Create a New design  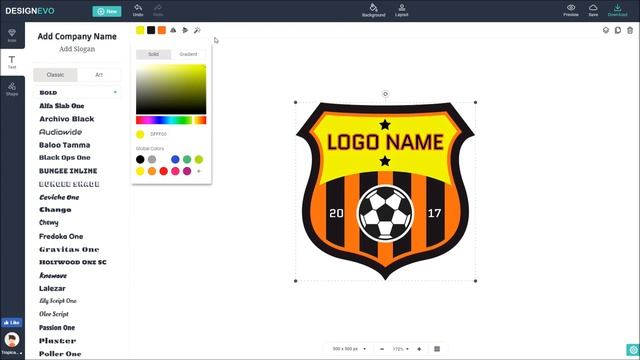(107, 11)
